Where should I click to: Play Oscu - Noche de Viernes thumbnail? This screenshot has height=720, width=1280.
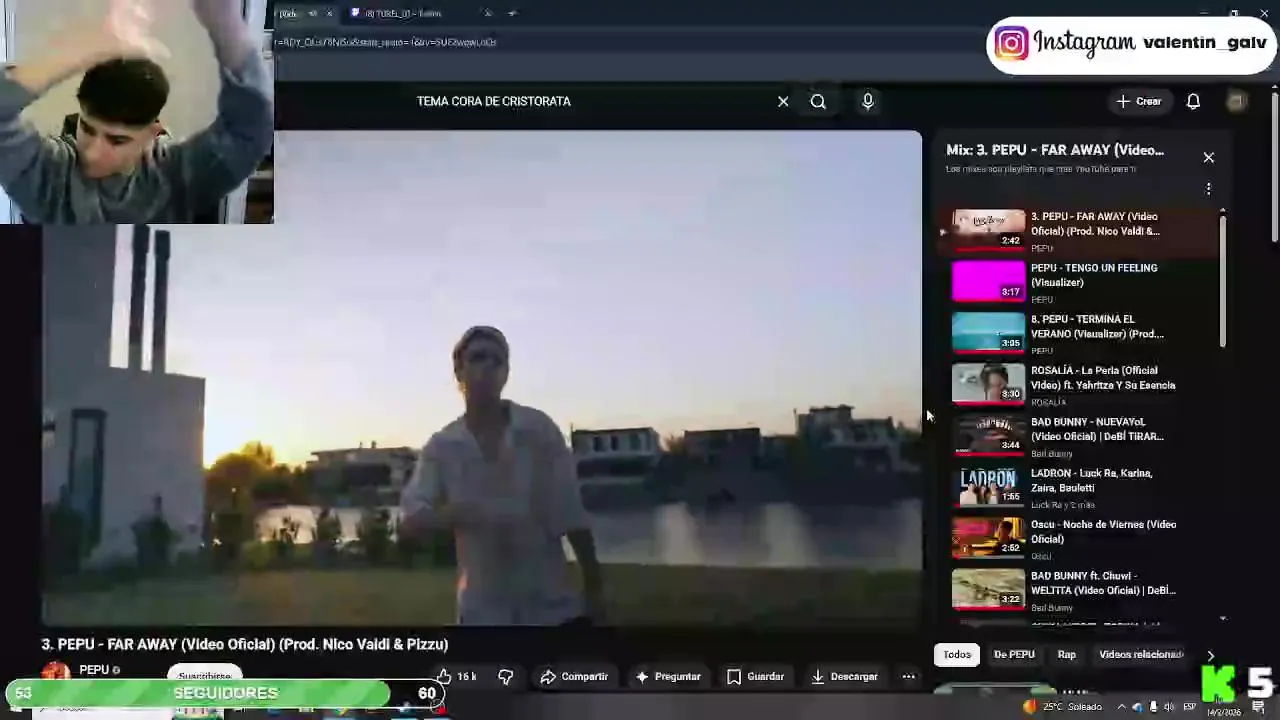[x=988, y=537]
